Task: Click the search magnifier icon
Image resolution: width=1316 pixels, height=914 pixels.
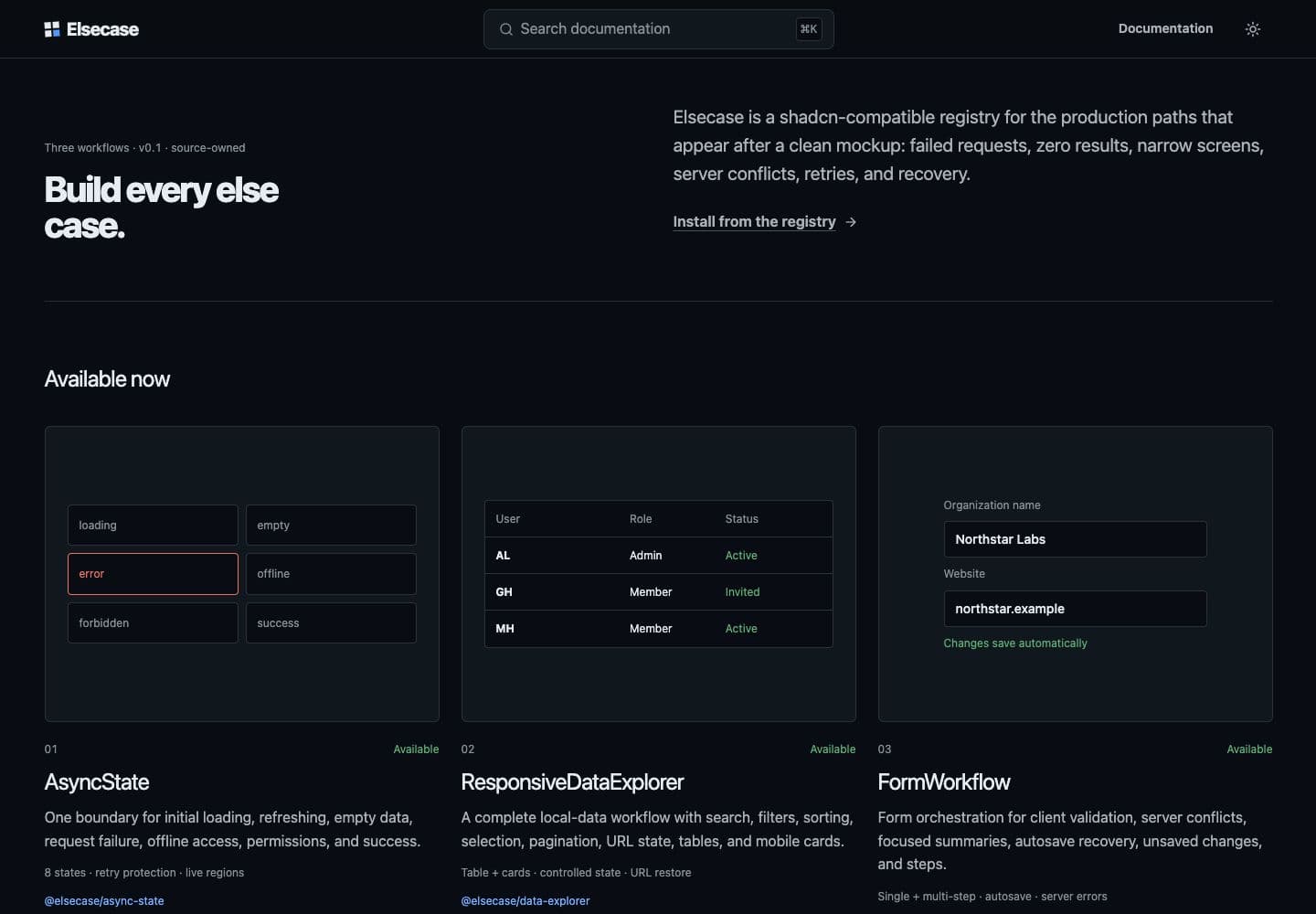Action: click(505, 29)
